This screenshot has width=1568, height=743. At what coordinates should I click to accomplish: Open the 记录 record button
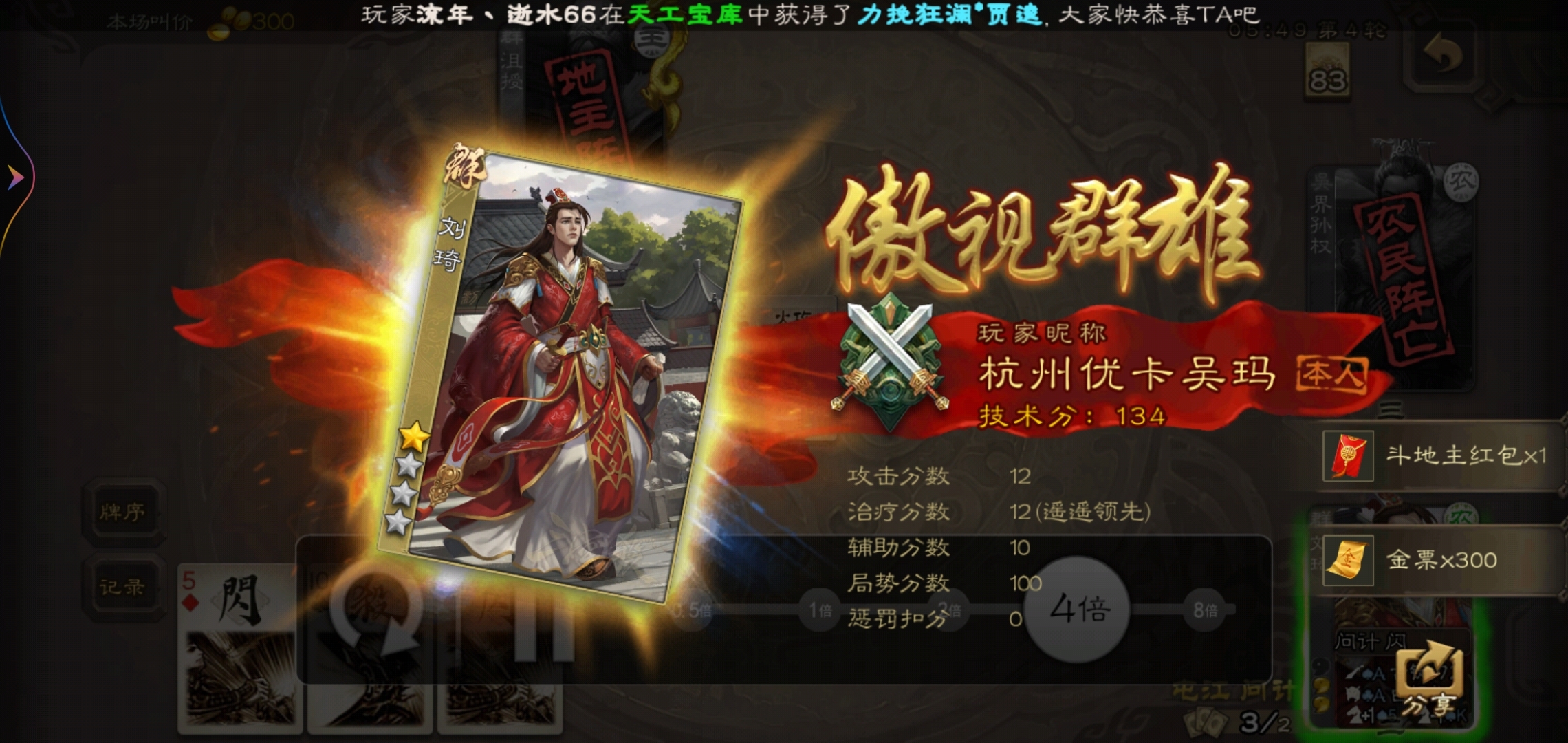[122, 587]
